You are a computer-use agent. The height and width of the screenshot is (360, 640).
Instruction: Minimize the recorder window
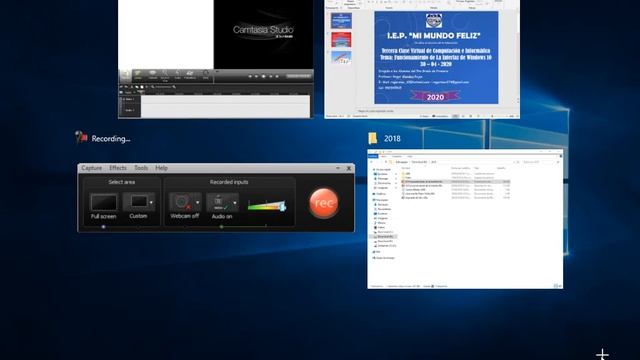(x=338, y=168)
